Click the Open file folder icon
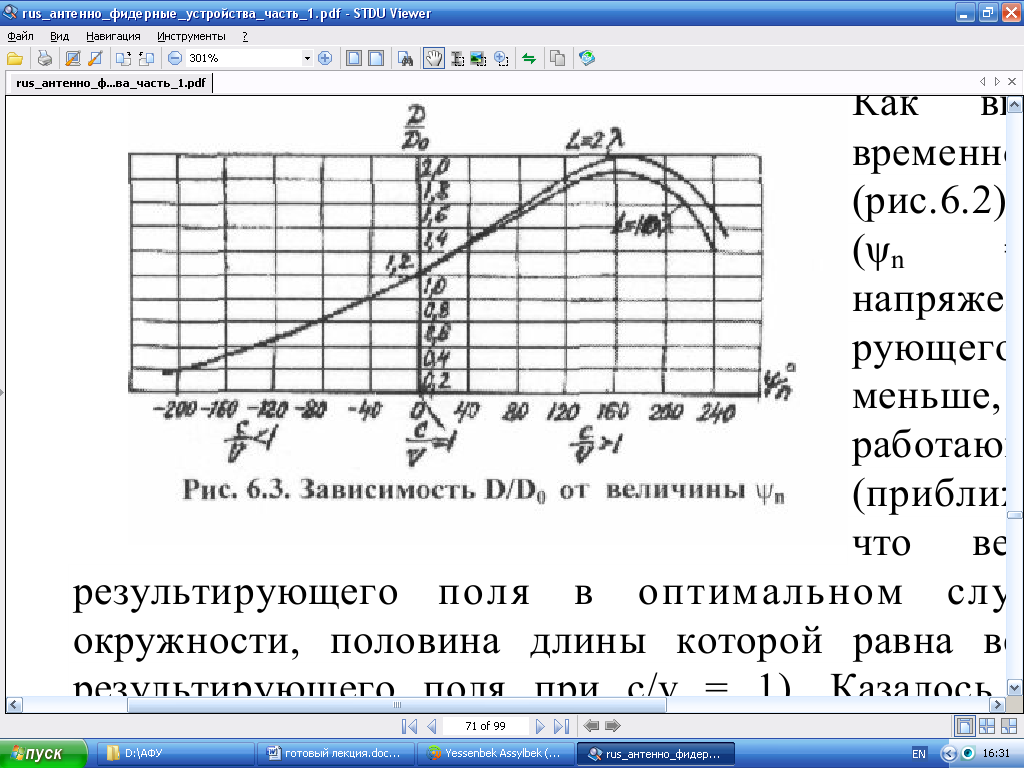 pyautogui.click(x=15, y=59)
